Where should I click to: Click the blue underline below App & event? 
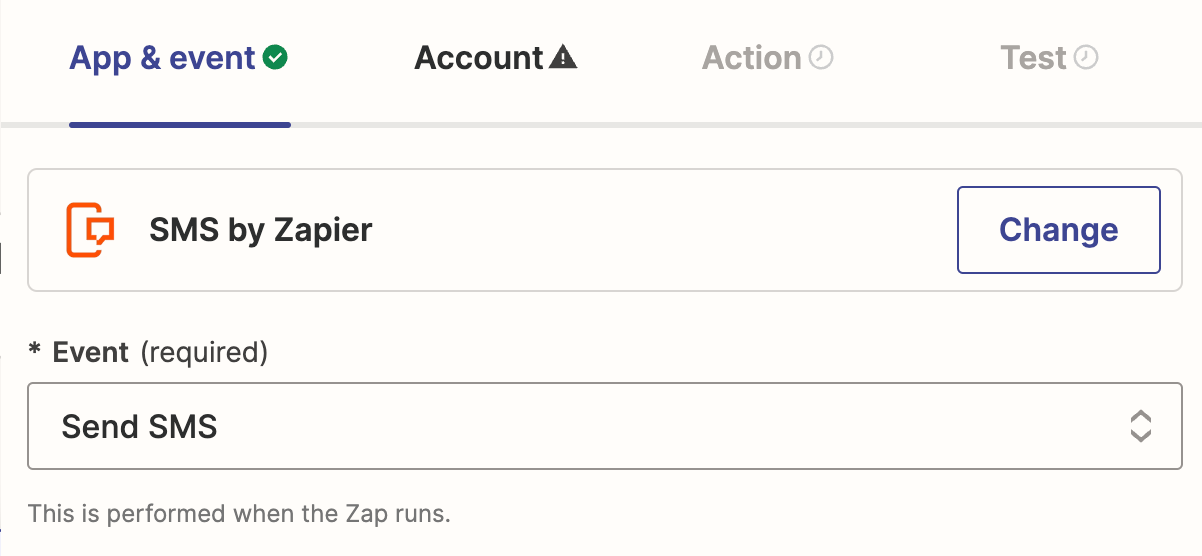coord(180,125)
